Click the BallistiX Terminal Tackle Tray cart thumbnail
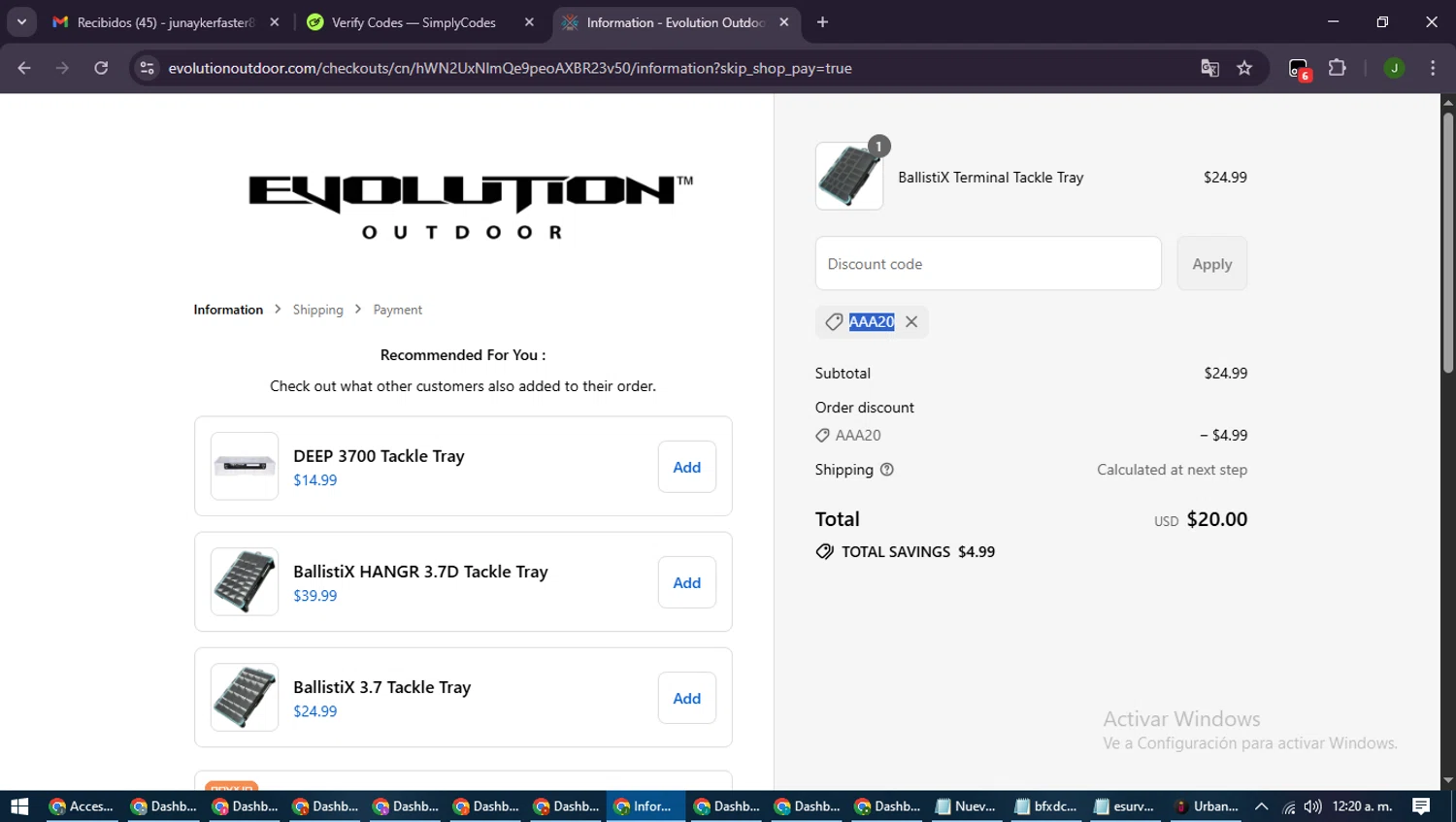This screenshot has width=1456, height=822. [849, 176]
